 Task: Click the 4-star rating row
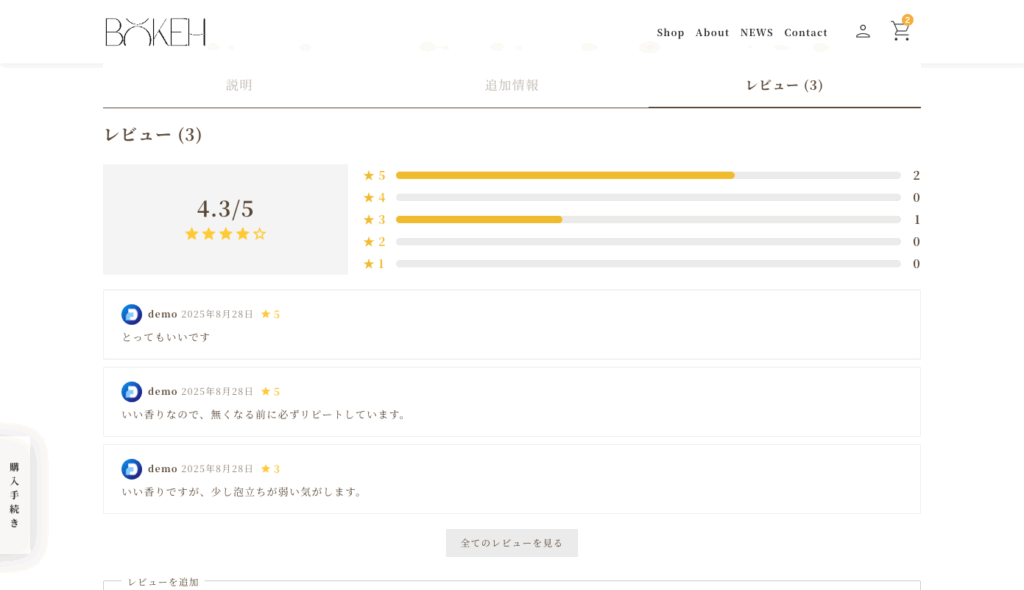click(647, 197)
